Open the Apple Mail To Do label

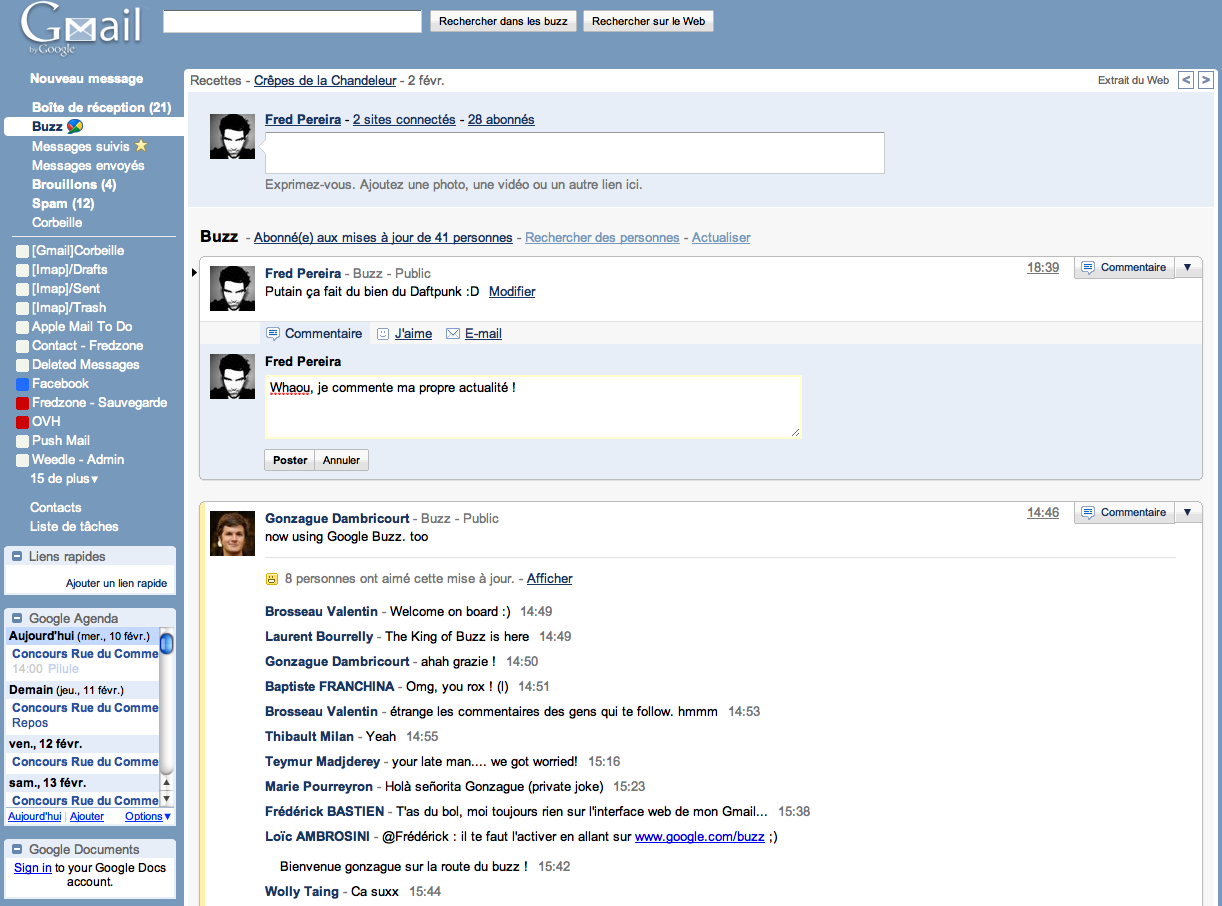(x=82, y=327)
